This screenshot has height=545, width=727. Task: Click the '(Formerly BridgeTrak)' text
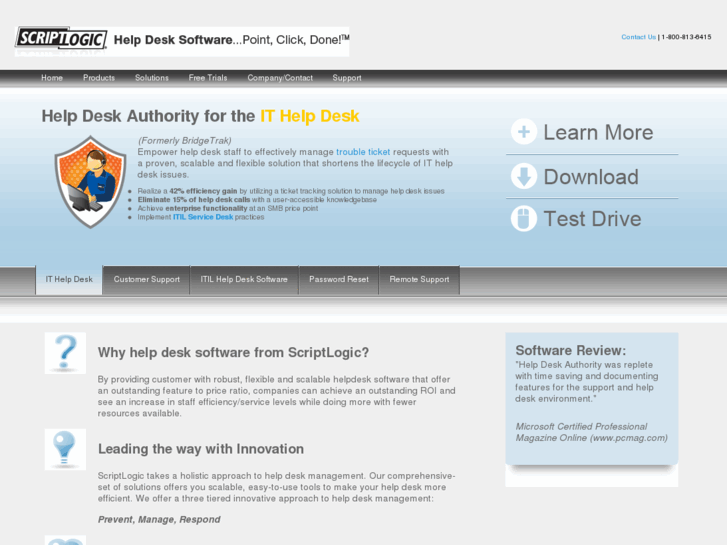tap(185, 141)
